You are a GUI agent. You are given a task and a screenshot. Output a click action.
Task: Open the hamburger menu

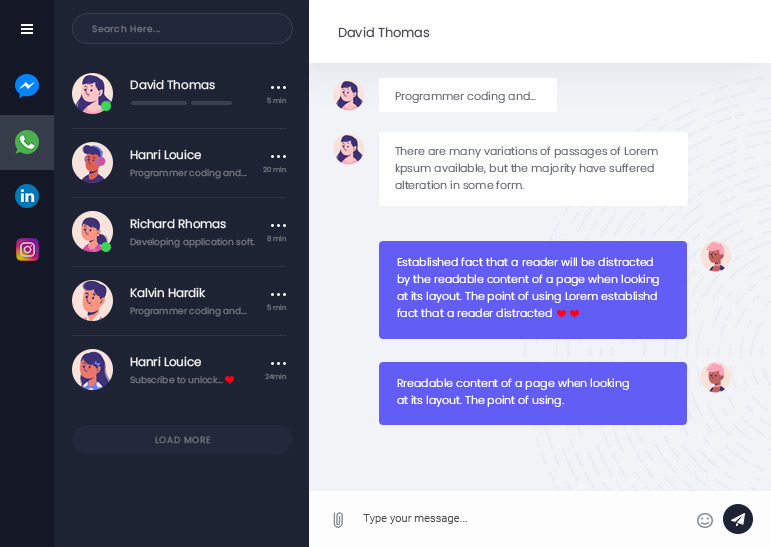[27, 29]
